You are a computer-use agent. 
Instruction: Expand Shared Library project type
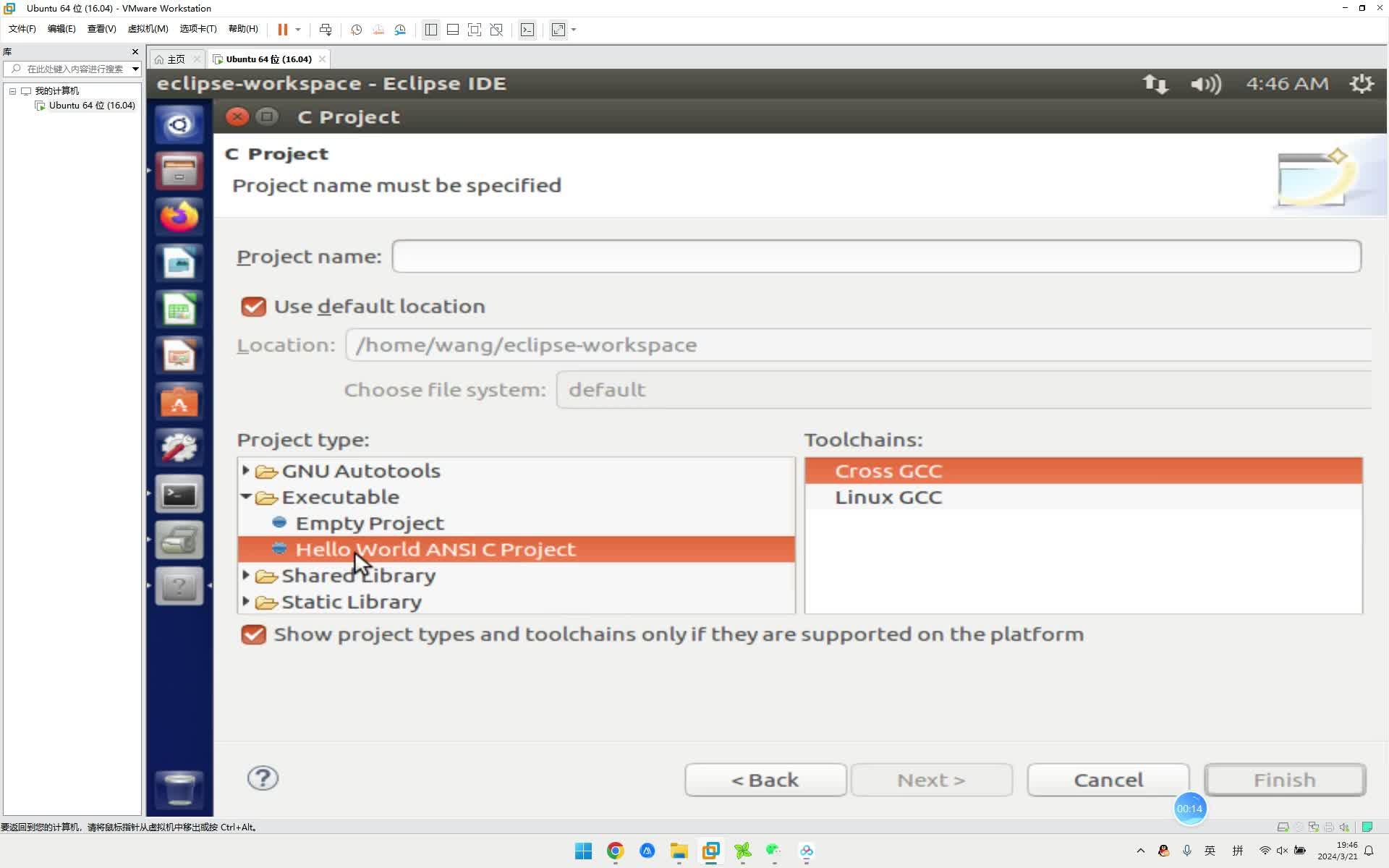[246, 575]
